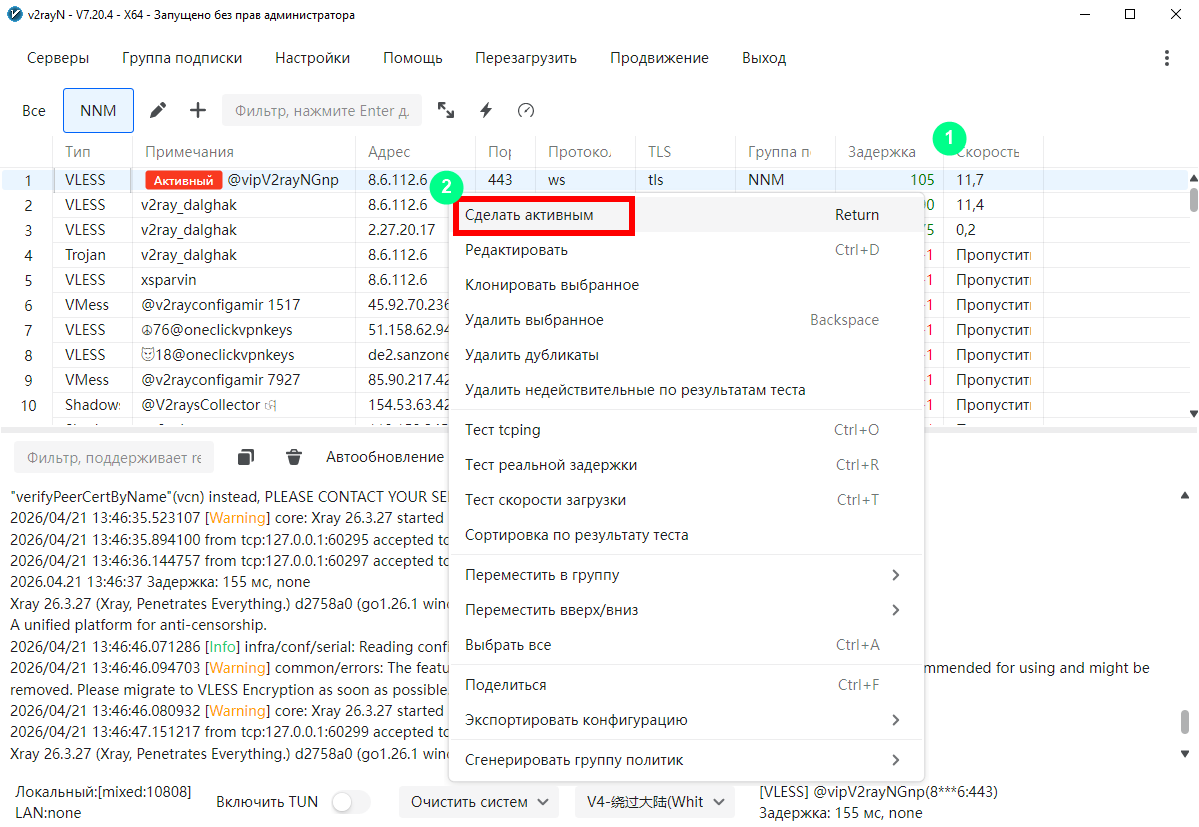Choose Сделать активным from context menu
The width and height of the screenshot is (1199, 827).
541,215
